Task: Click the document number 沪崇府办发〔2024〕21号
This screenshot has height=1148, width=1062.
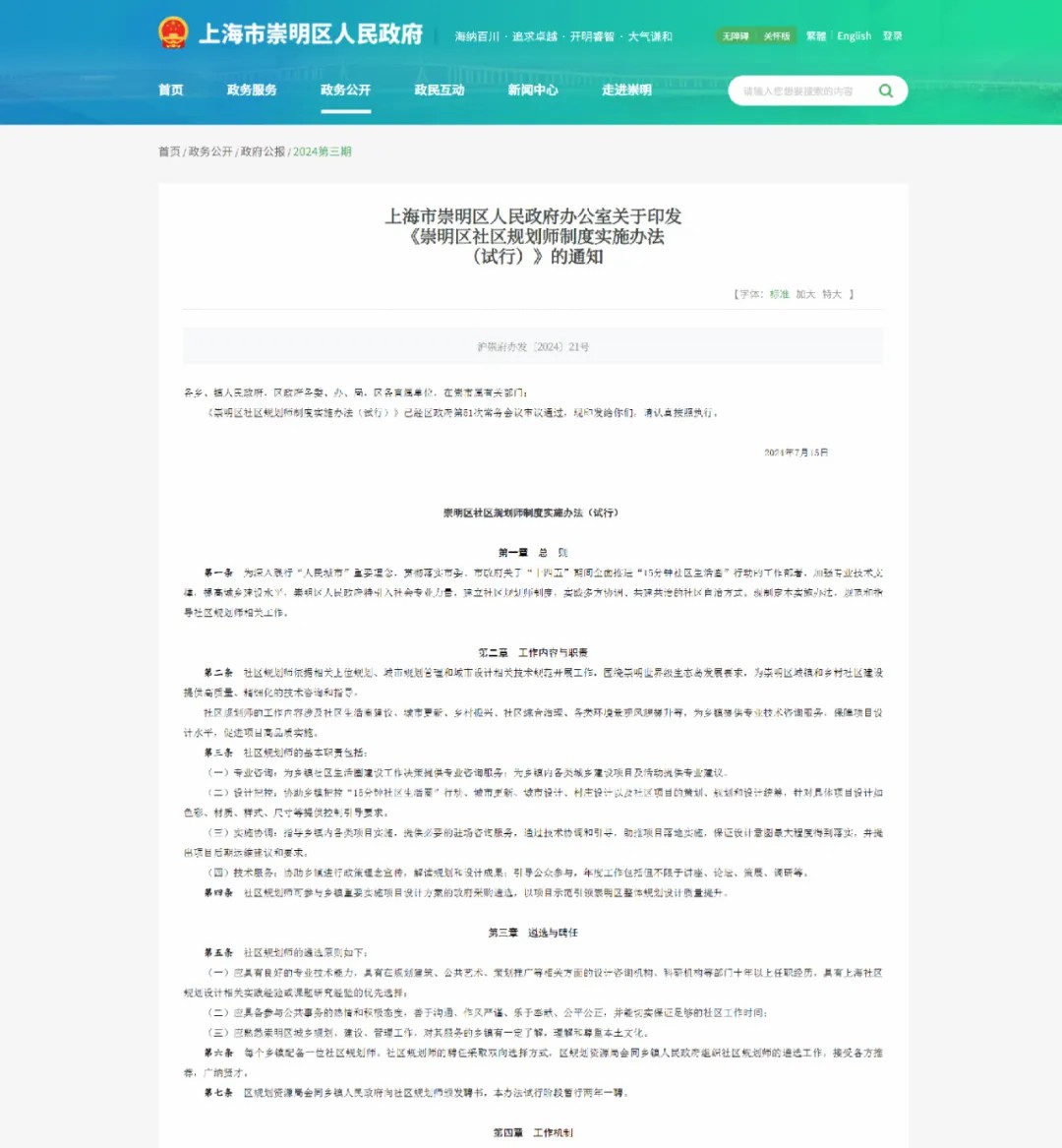Action: point(533,347)
